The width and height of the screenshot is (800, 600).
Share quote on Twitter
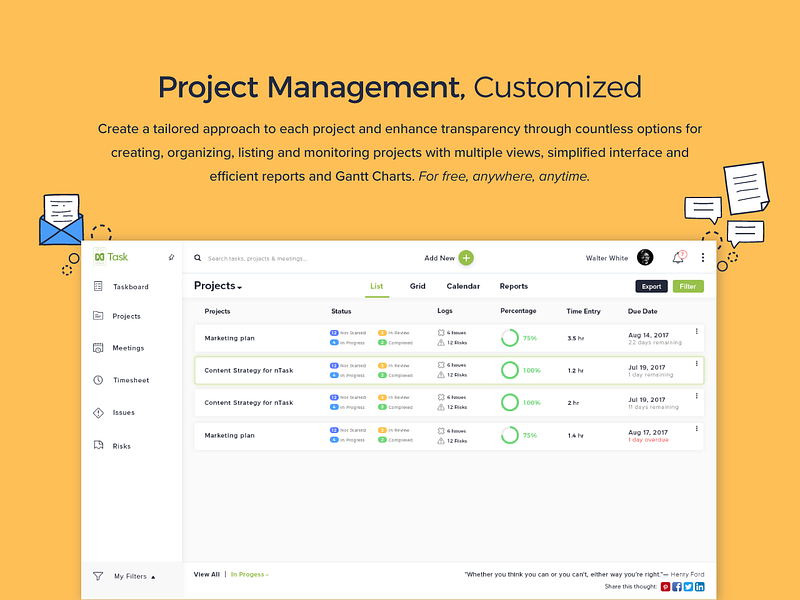coord(688,587)
